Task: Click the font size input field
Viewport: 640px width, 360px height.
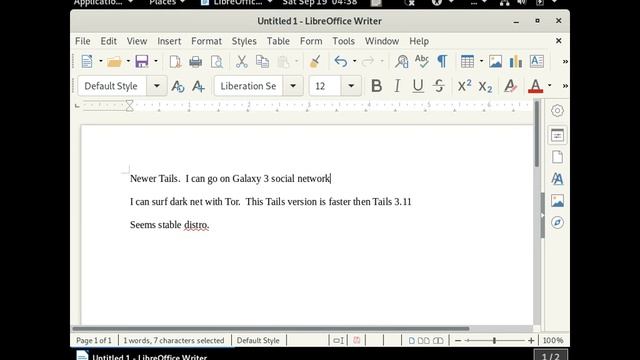Action: coord(325,86)
